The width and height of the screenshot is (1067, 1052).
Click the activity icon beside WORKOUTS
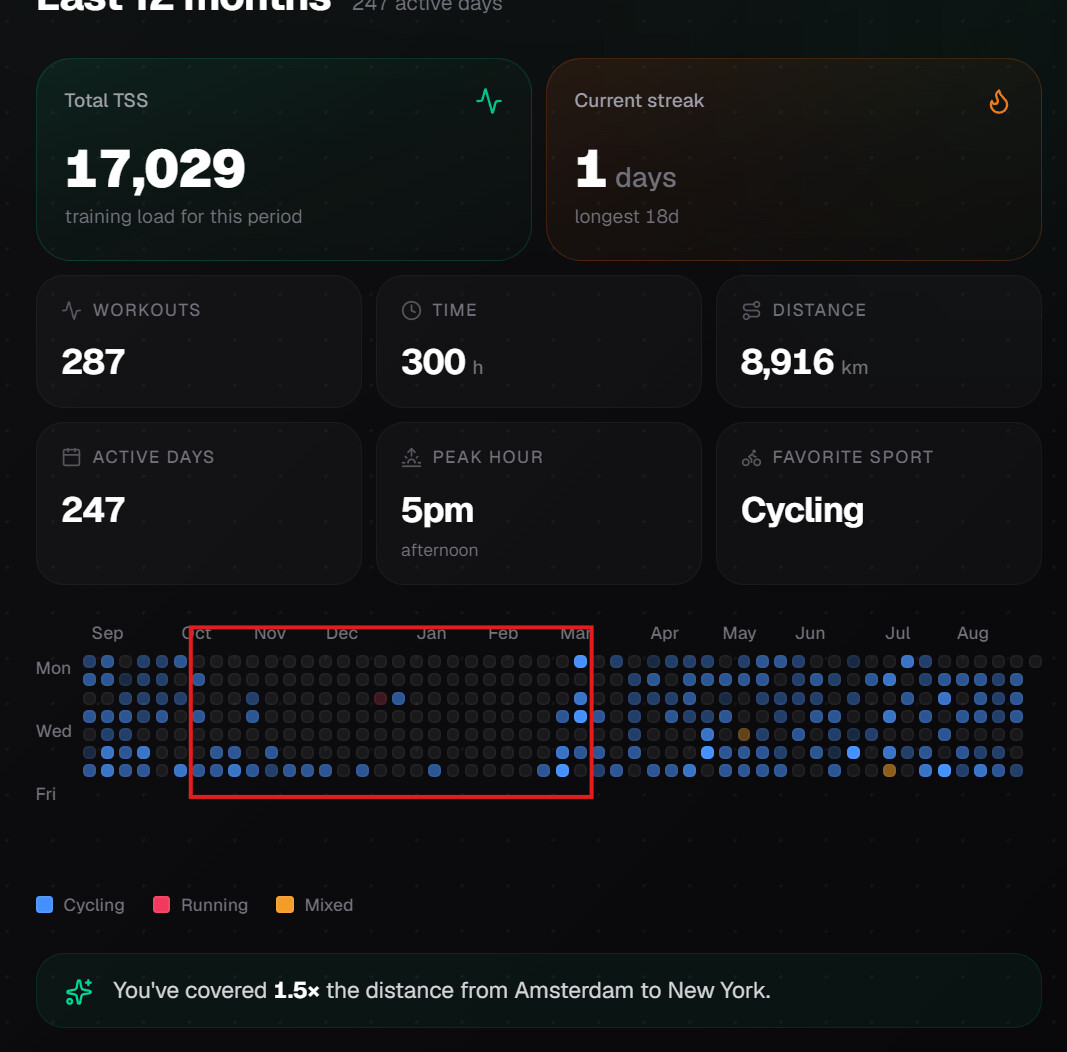[x=71, y=310]
